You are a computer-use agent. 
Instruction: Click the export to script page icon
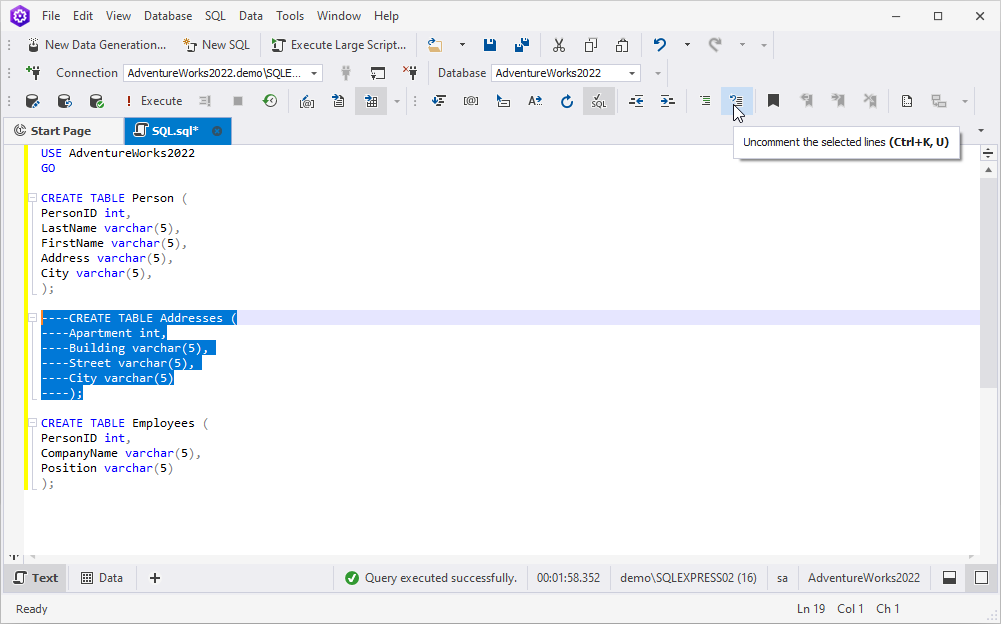tap(338, 101)
